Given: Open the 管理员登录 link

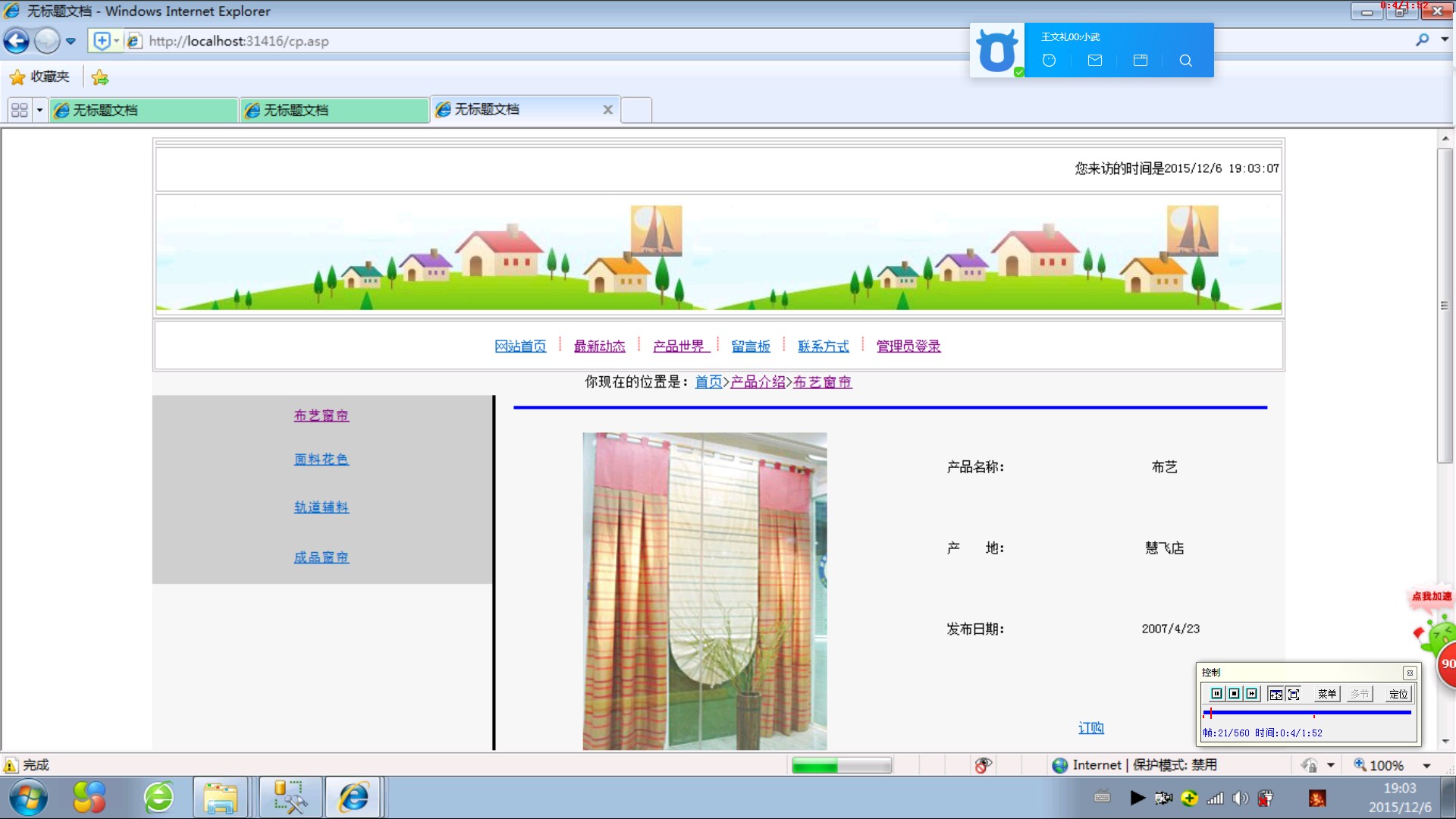Looking at the screenshot, I should click(908, 346).
